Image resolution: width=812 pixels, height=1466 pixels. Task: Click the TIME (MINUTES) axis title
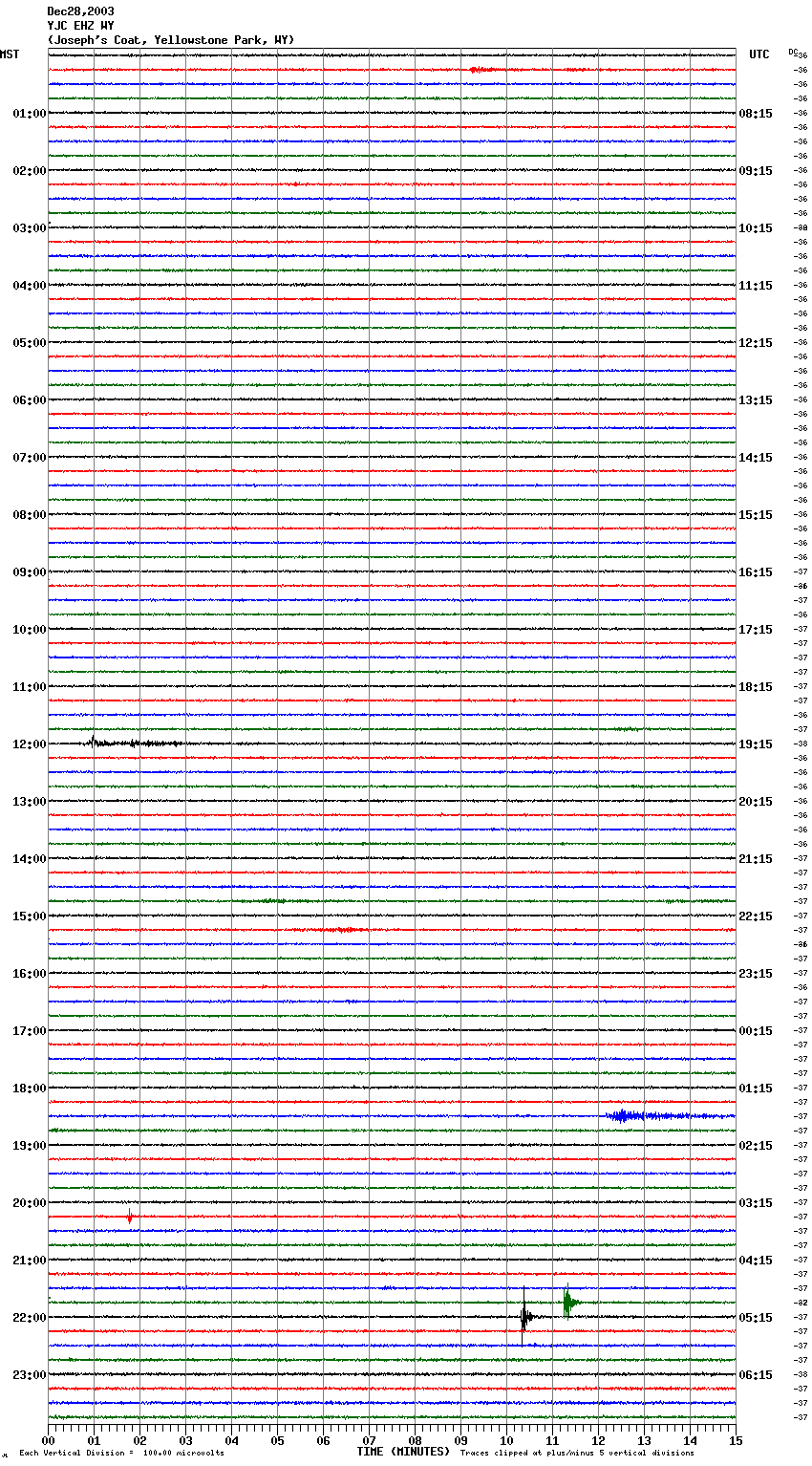[x=403, y=1452]
